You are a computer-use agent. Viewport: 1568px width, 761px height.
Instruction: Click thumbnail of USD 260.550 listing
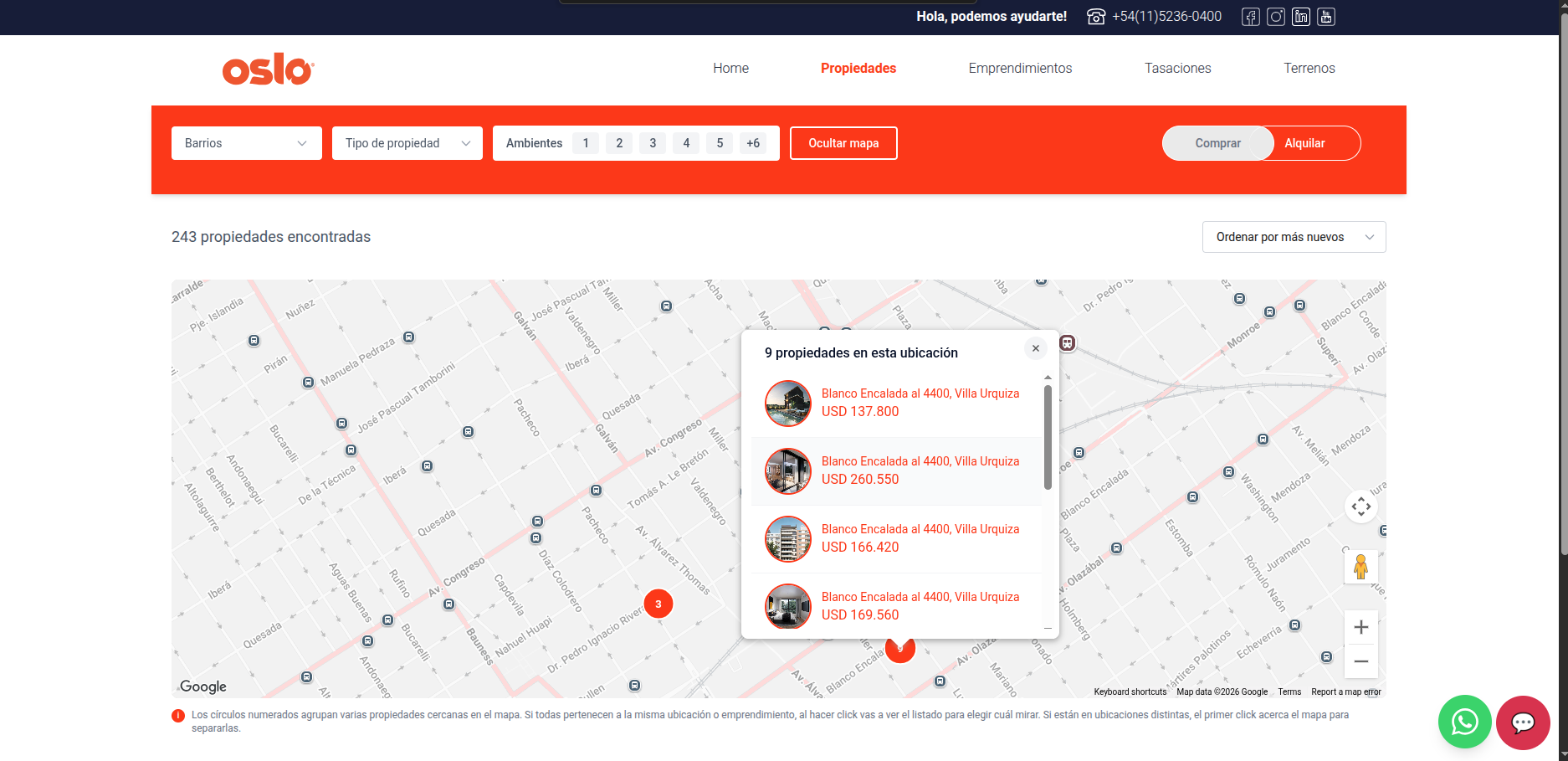click(788, 471)
